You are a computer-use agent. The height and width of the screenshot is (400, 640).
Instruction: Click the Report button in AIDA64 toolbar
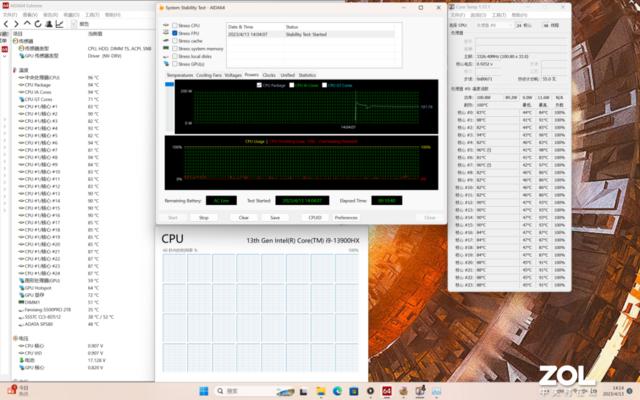click(80, 24)
